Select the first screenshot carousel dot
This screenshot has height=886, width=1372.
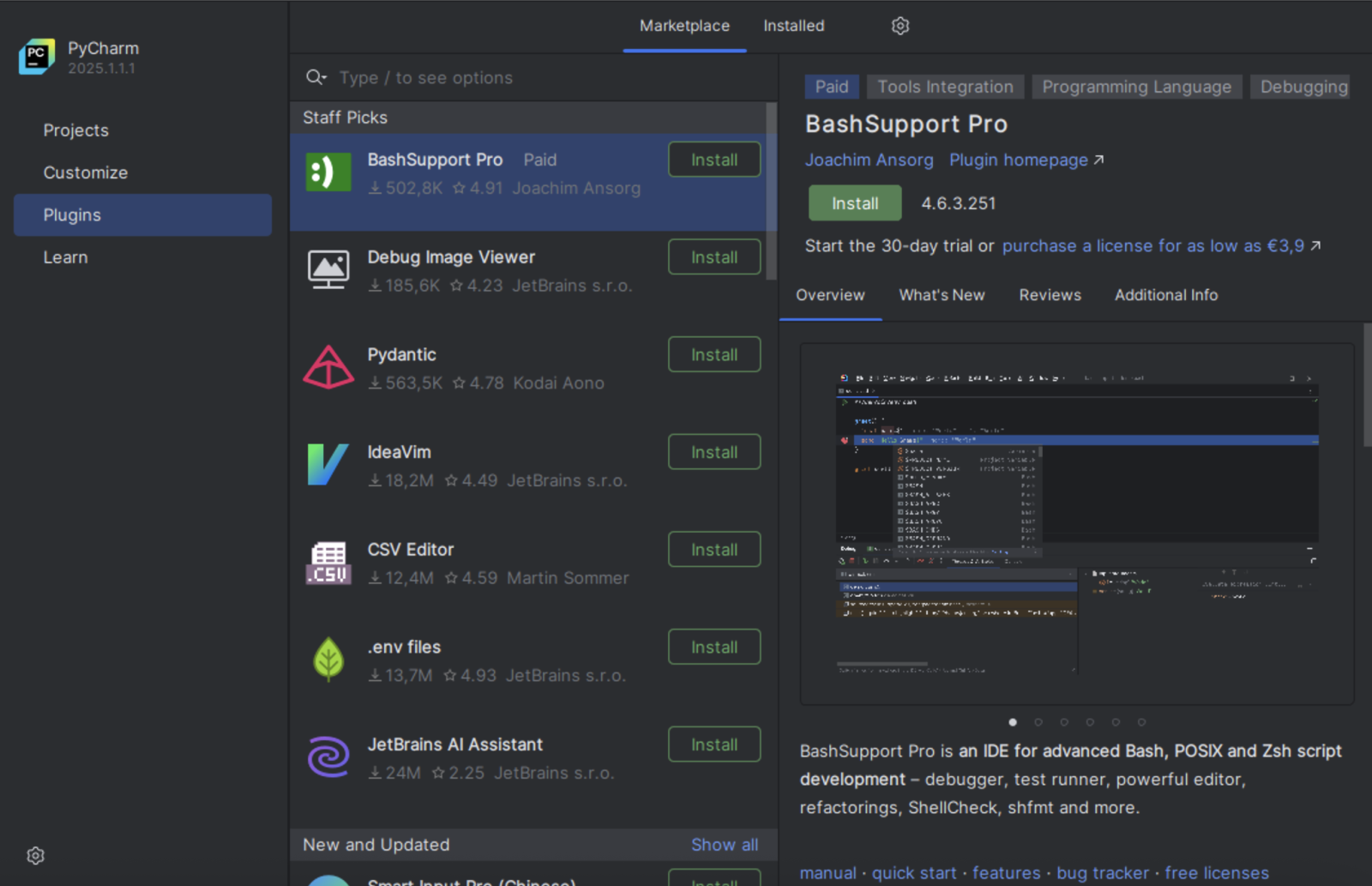[x=1013, y=722]
